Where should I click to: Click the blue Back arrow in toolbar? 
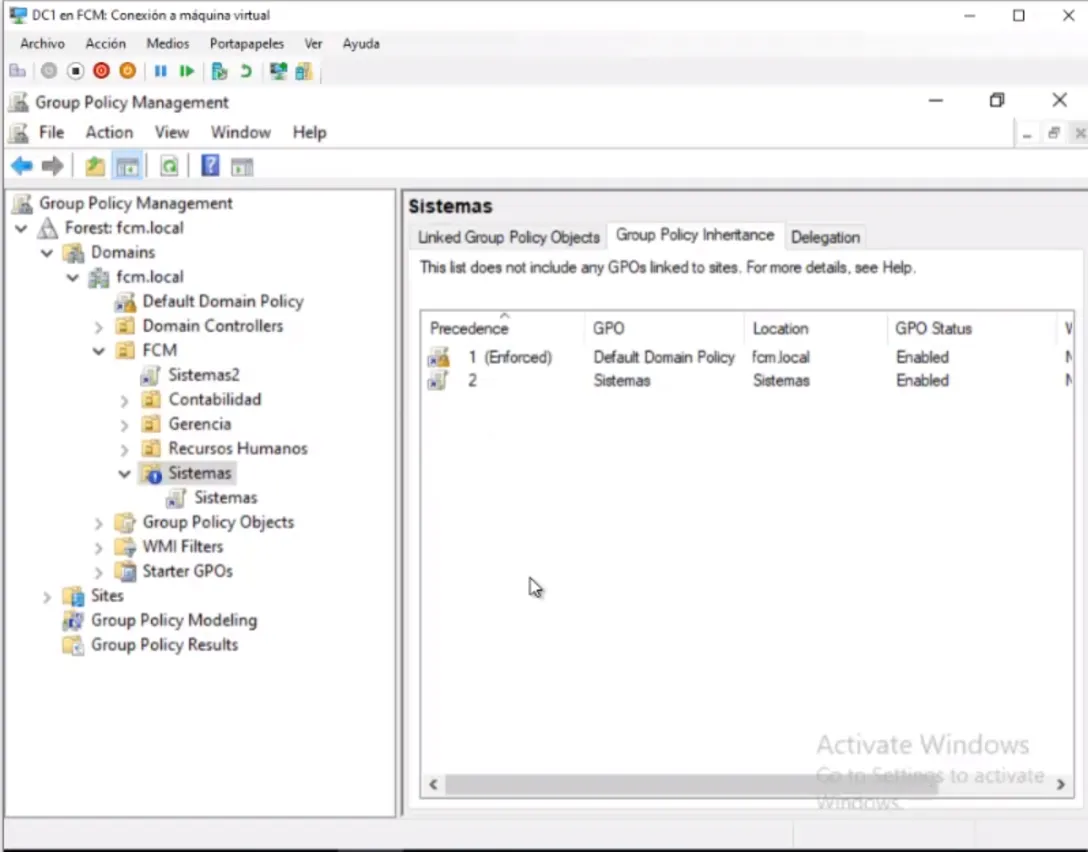click(x=21, y=166)
